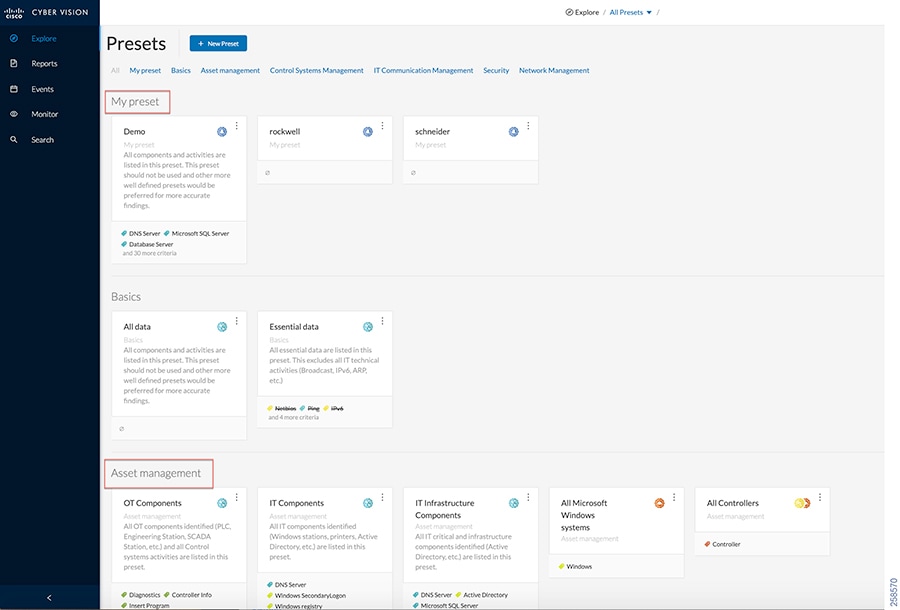This screenshot has width=900, height=610.
Task: Open the All Controllers preset title
Action: [x=732, y=503]
